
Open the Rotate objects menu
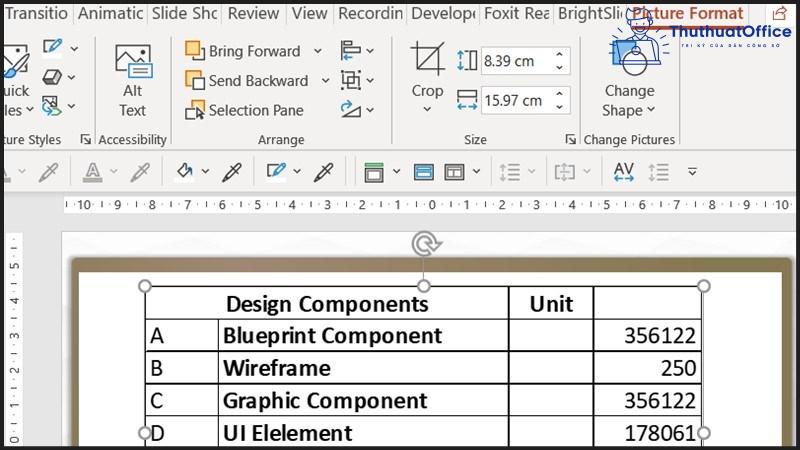(357, 109)
